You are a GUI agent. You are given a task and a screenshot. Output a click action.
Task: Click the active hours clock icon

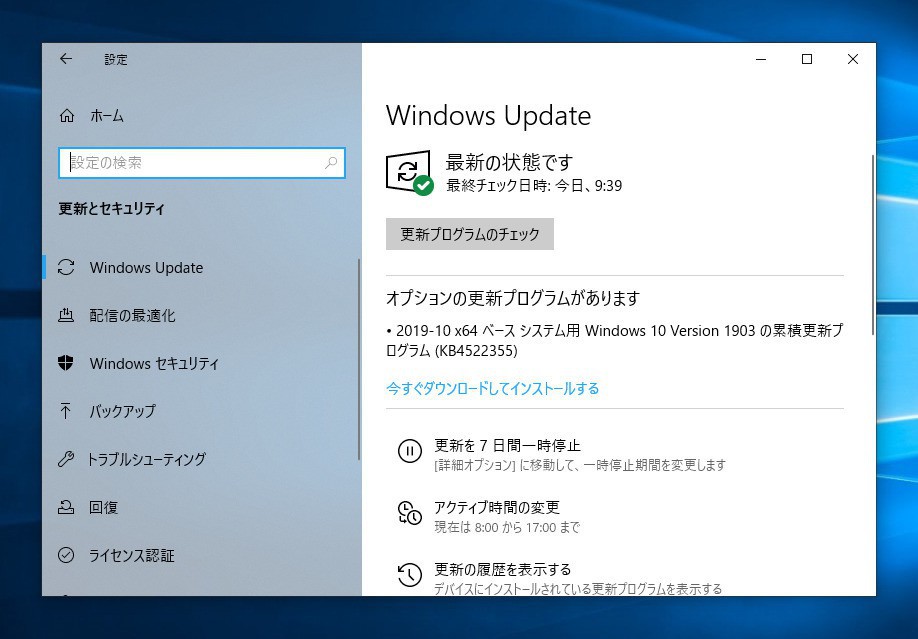coord(409,513)
